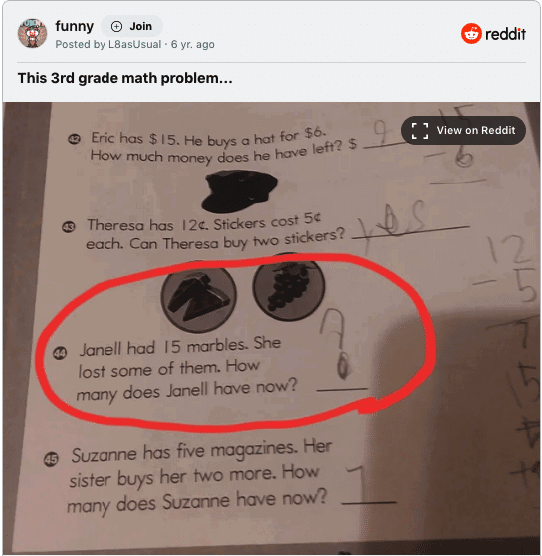Open the funny subreddit name link
The width and height of the screenshot is (542, 556).
point(74,26)
